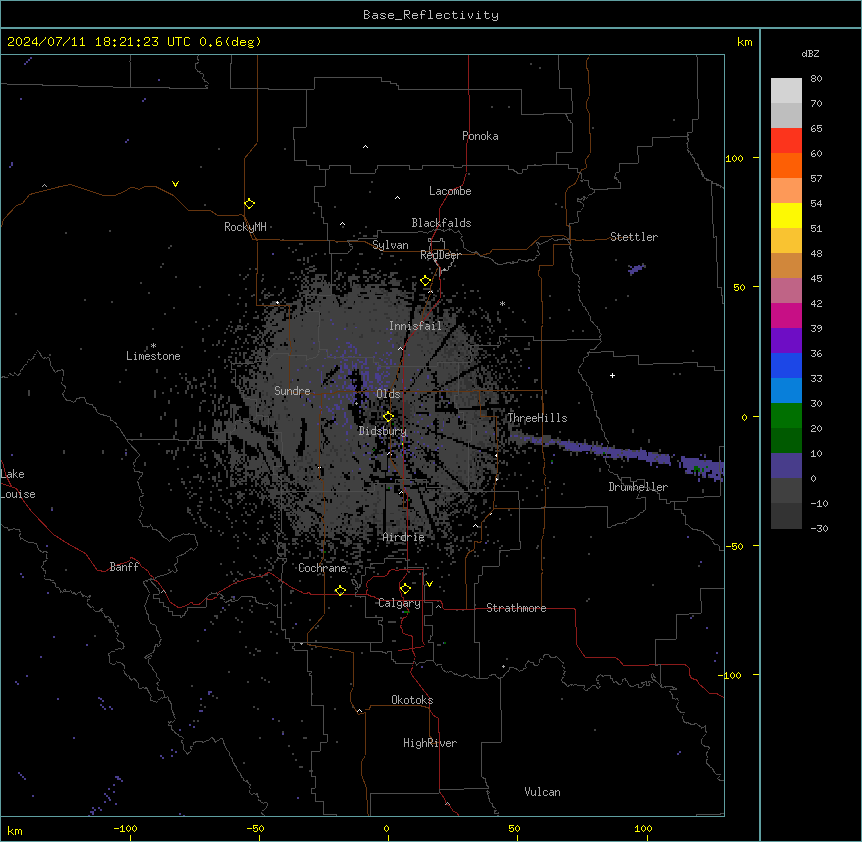Click the Blackfalds label on the map
862x842 pixels.
[x=441, y=223]
